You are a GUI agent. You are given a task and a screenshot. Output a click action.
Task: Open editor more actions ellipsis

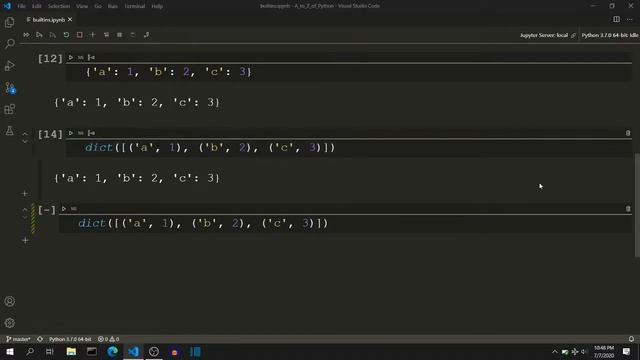pos(629,19)
